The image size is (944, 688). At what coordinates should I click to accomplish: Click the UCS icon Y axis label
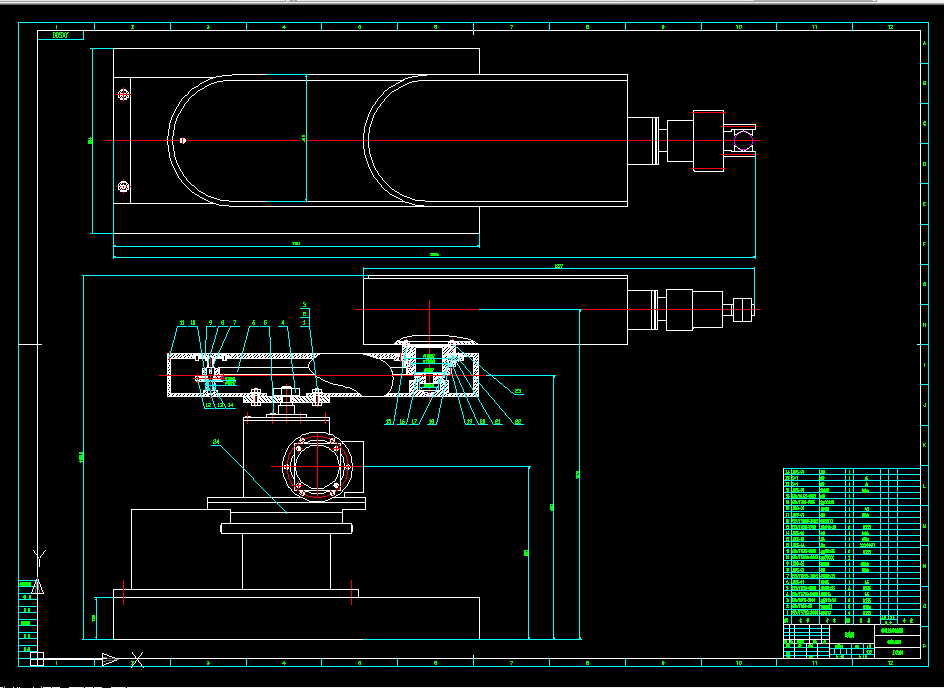coord(39,557)
